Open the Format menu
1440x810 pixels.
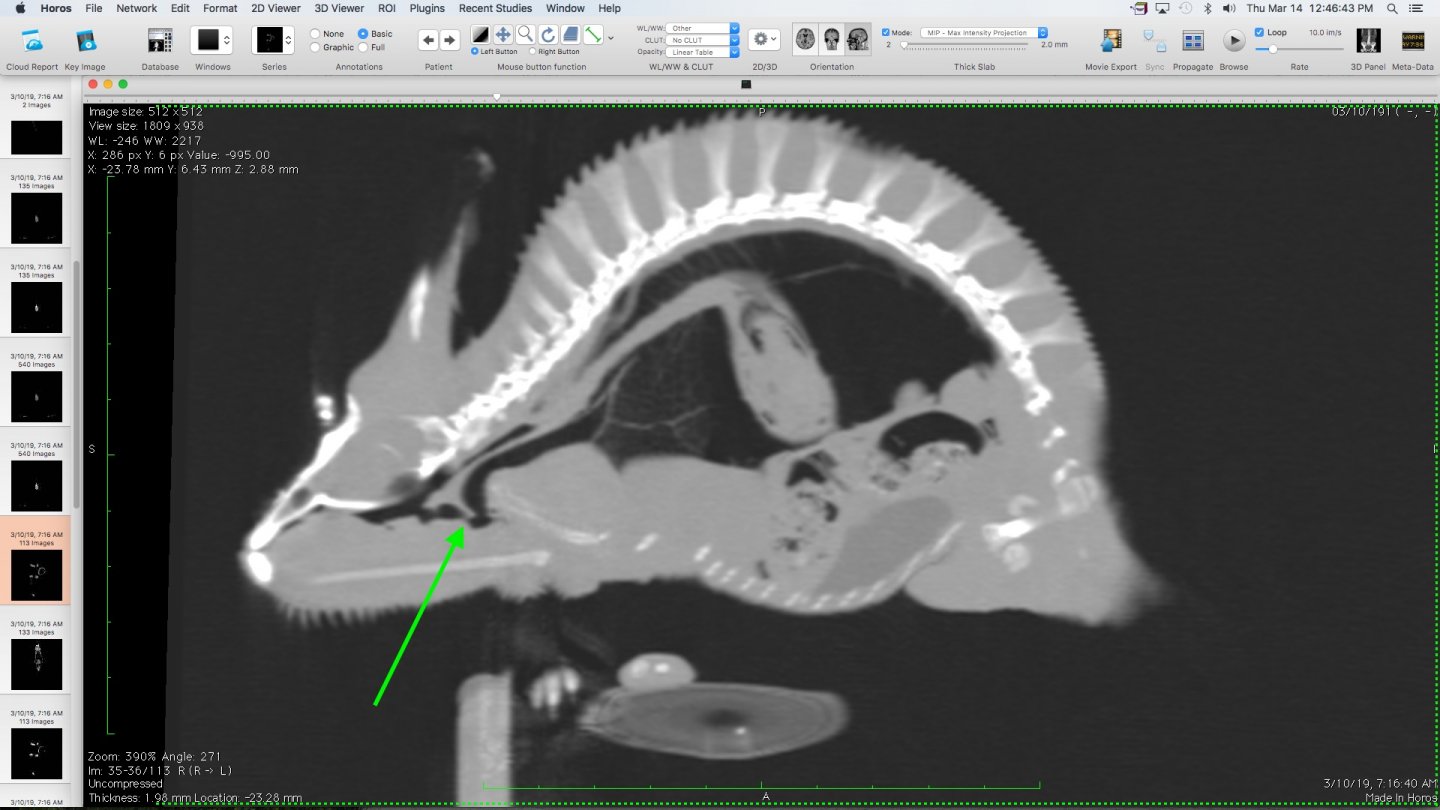coord(220,8)
